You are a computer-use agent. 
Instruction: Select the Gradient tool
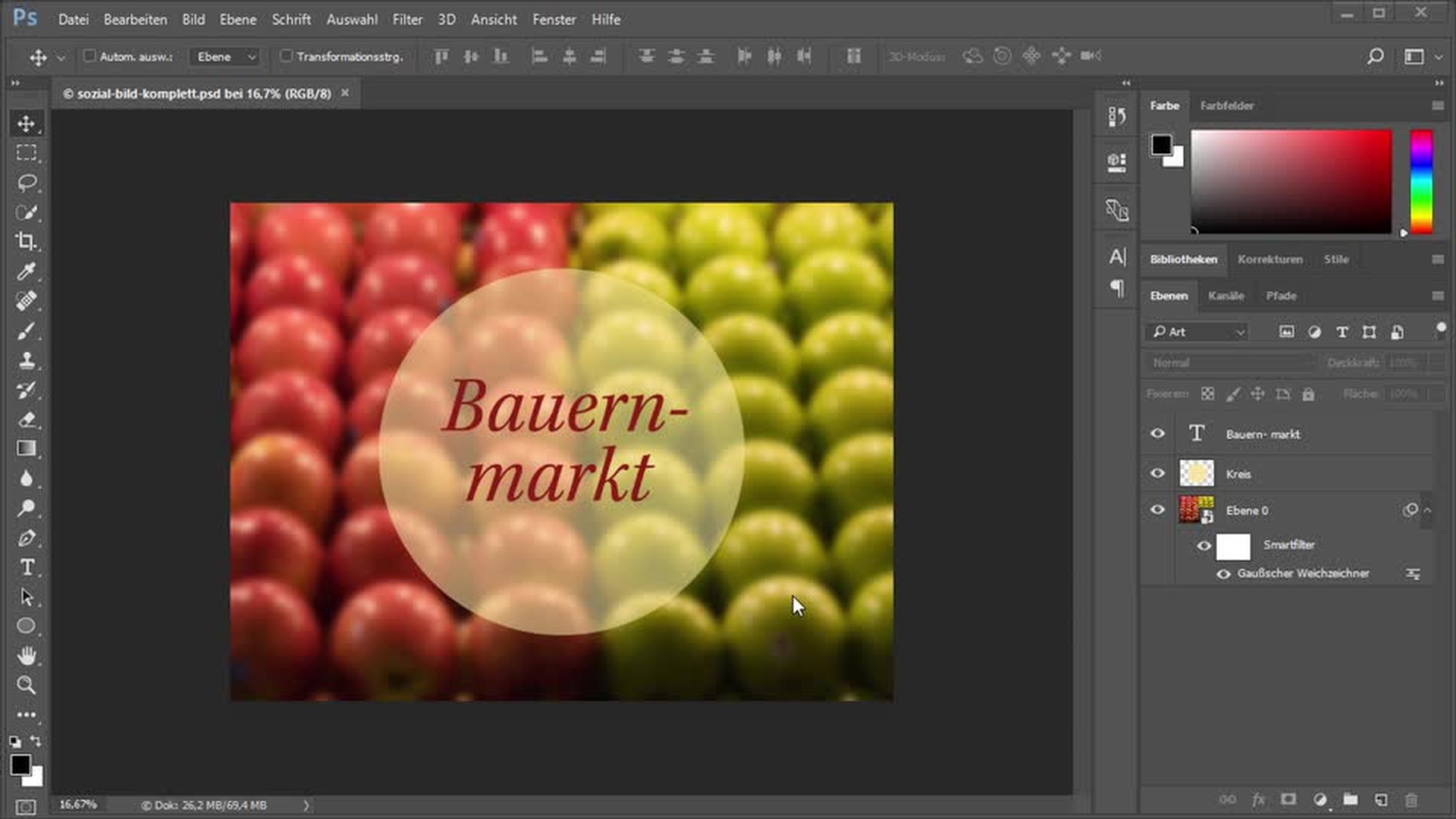coord(26,449)
